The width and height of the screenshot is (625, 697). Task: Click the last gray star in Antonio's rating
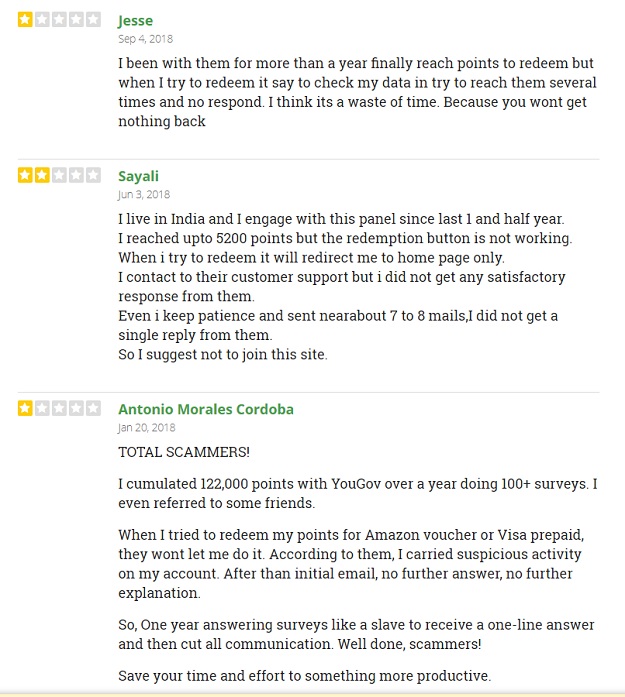[x=93, y=408]
